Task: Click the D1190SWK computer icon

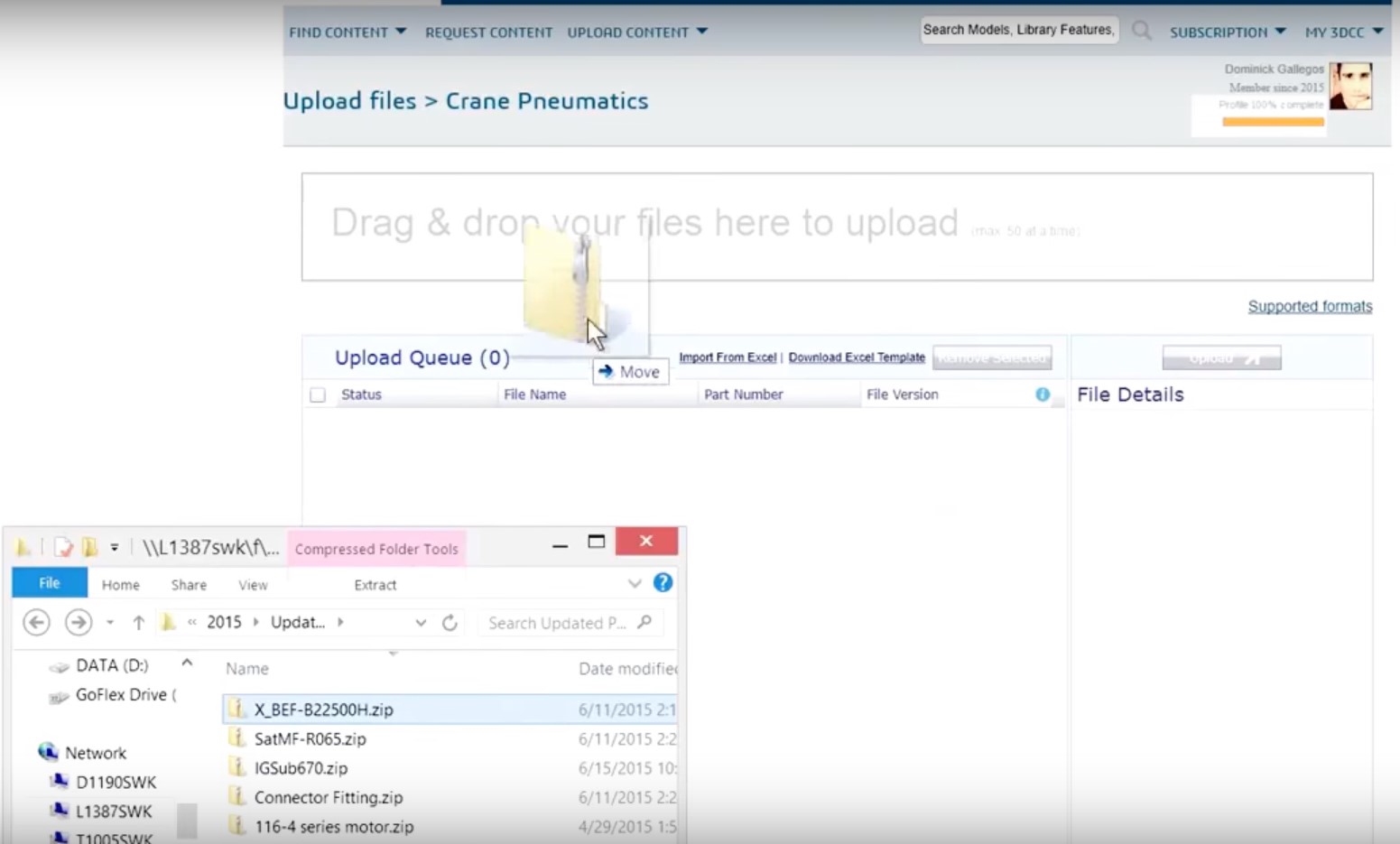Action: (x=60, y=782)
